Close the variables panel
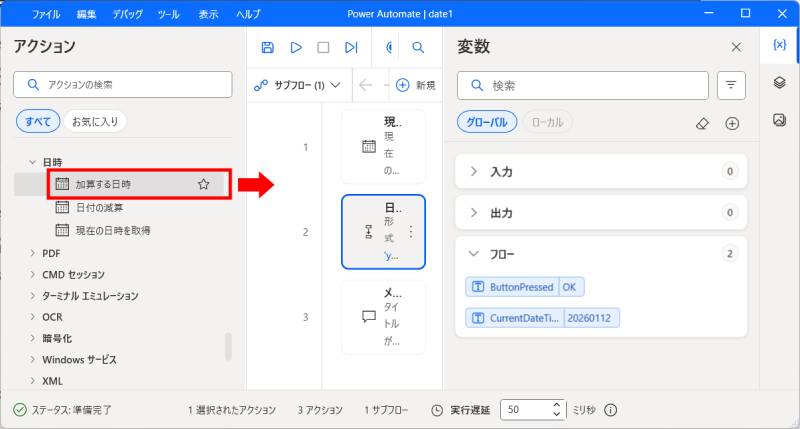Image resolution: width=800 pixels, height=429 pixels. (x=736, y=47)
